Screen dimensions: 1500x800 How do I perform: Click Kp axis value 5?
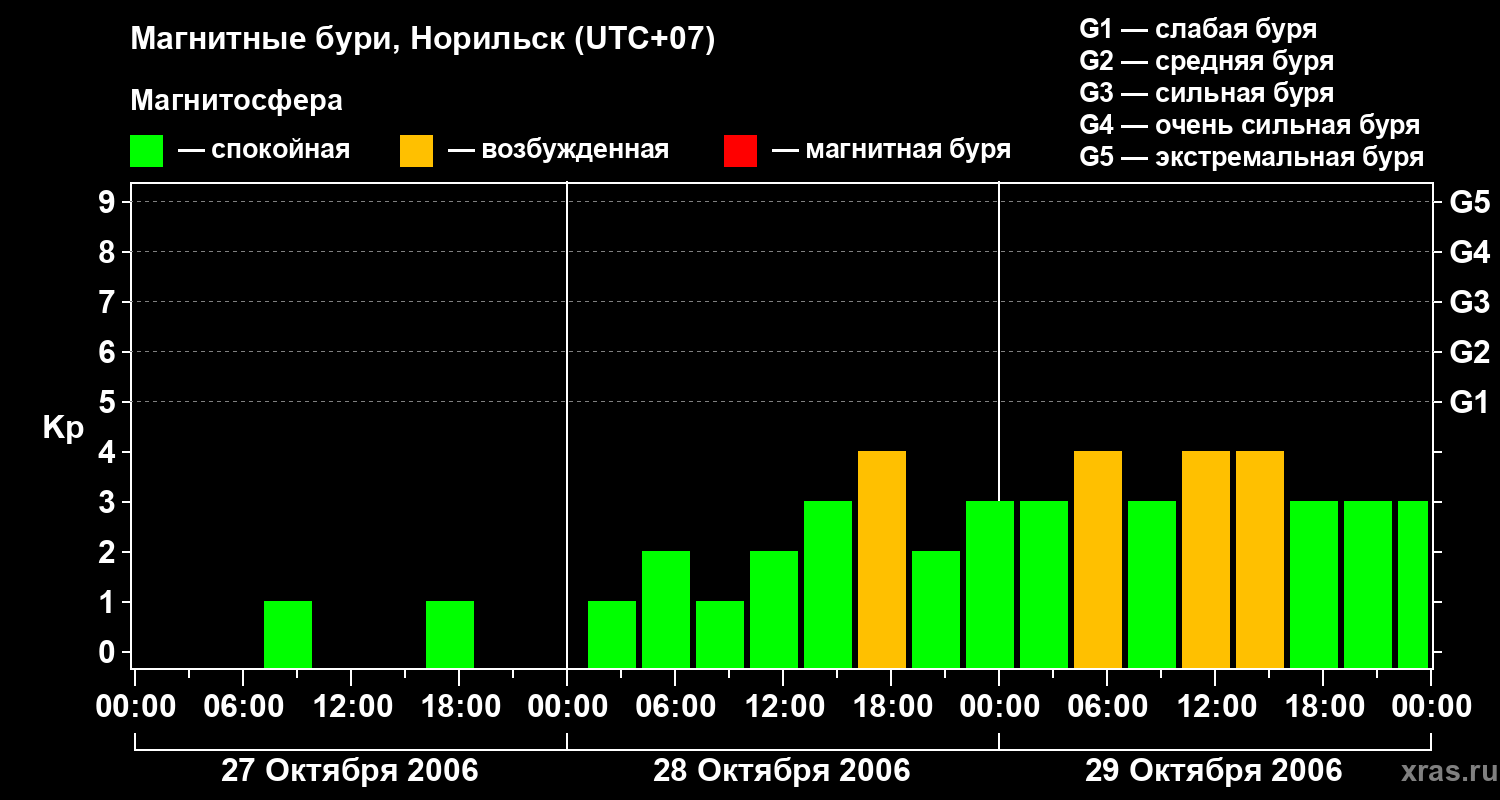(x=109, y=402)
